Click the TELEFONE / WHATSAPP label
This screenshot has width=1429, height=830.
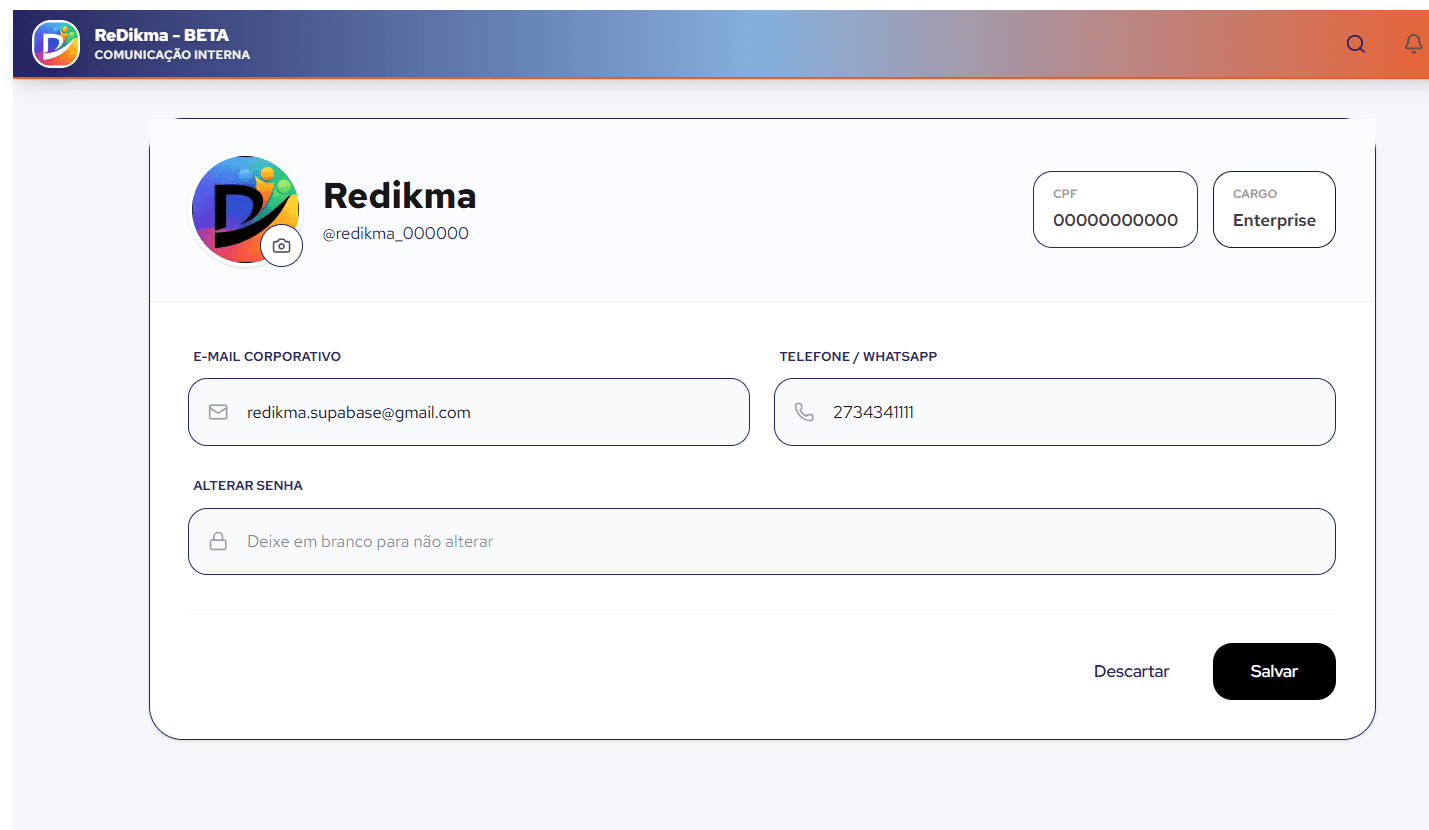[858, 357]
